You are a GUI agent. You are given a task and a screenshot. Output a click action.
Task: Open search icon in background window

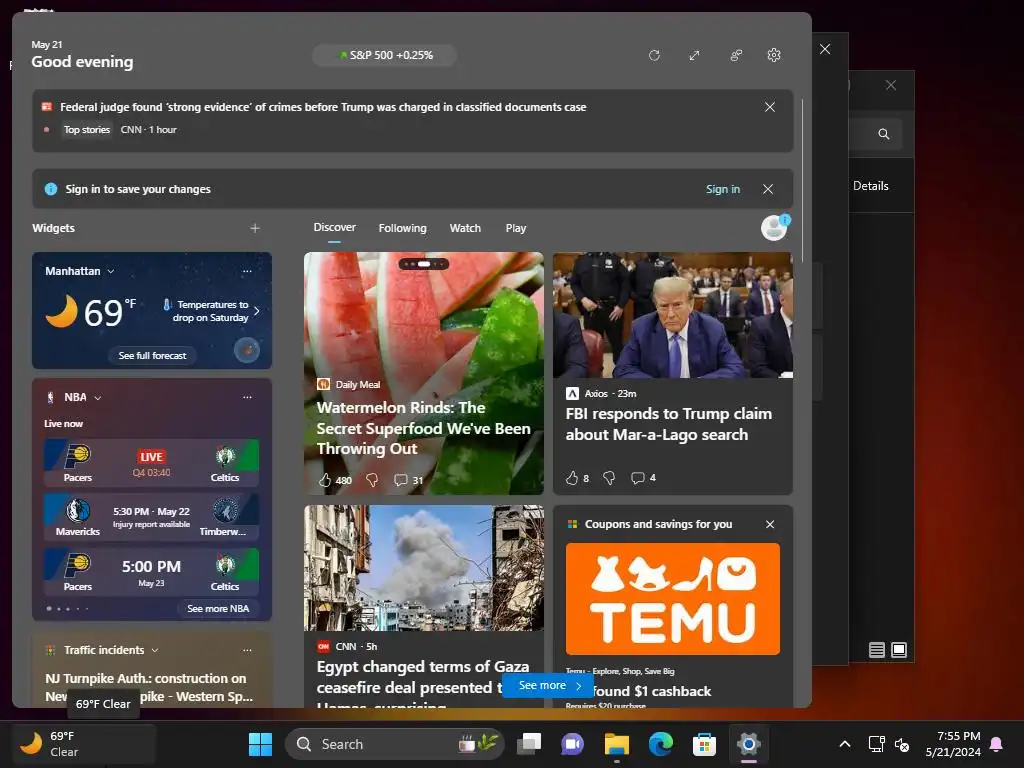884,134
